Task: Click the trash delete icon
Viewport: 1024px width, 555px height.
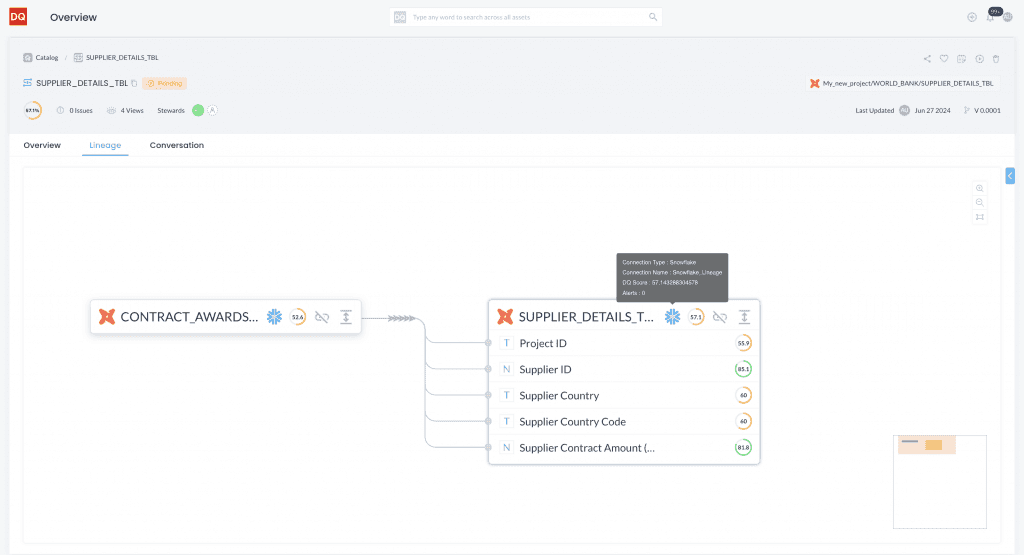Action: 996,58
